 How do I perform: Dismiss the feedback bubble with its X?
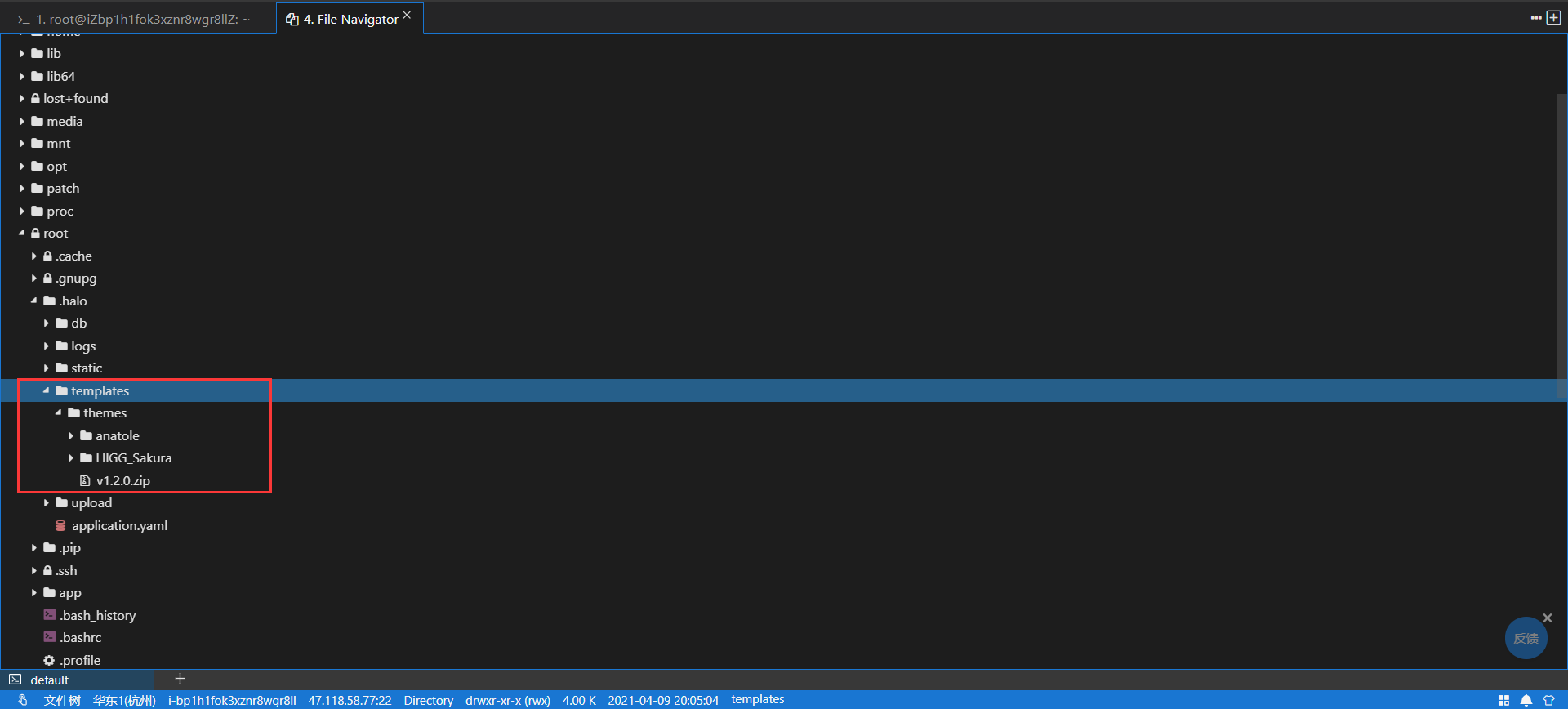(x=1547, y=618)
